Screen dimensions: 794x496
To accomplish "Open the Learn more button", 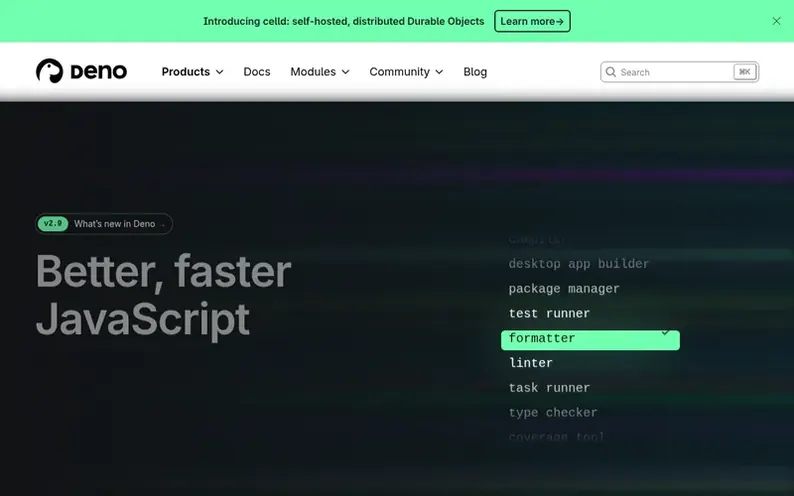I will point(532,21).
